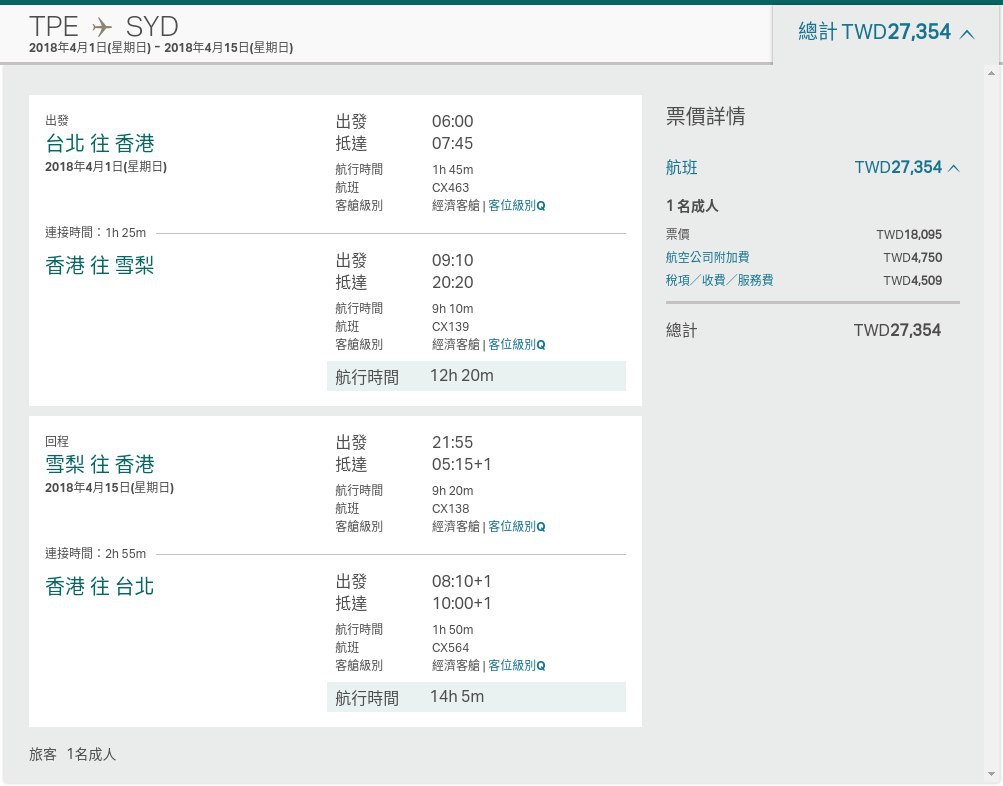Open the 航空公司附加費 link
Image resolution: width=1003 pixels, height=786 pixels.
[707, 257]
